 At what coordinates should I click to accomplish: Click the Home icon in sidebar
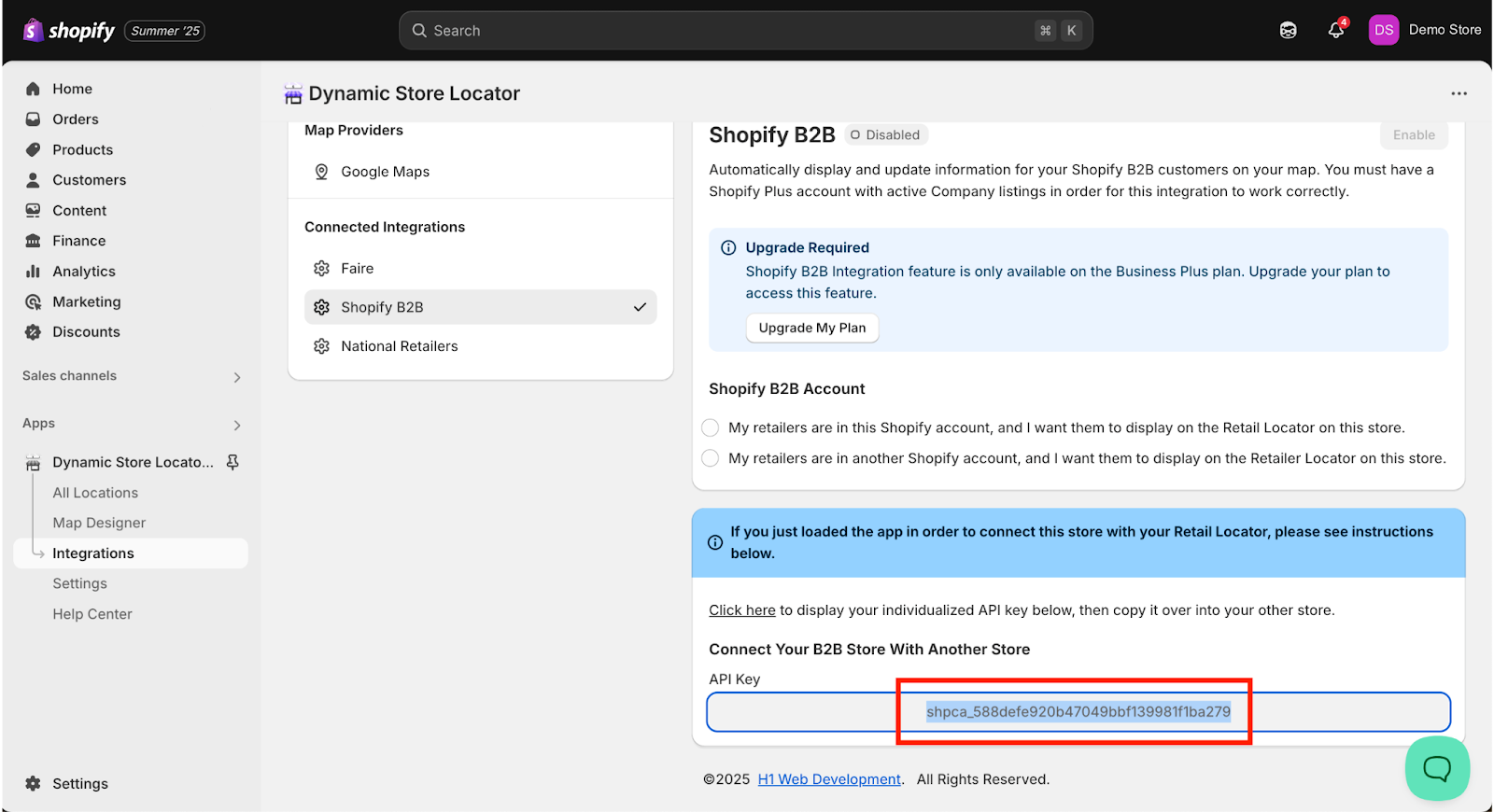coord(34,89)
